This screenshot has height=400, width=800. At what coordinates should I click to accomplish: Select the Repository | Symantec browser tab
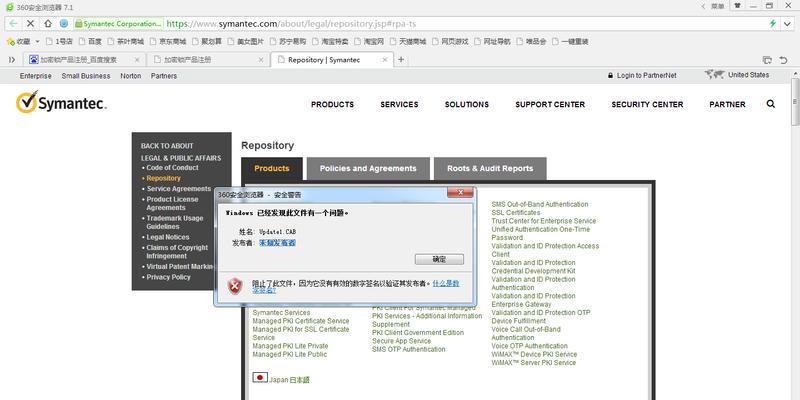[x=332, y=60]
